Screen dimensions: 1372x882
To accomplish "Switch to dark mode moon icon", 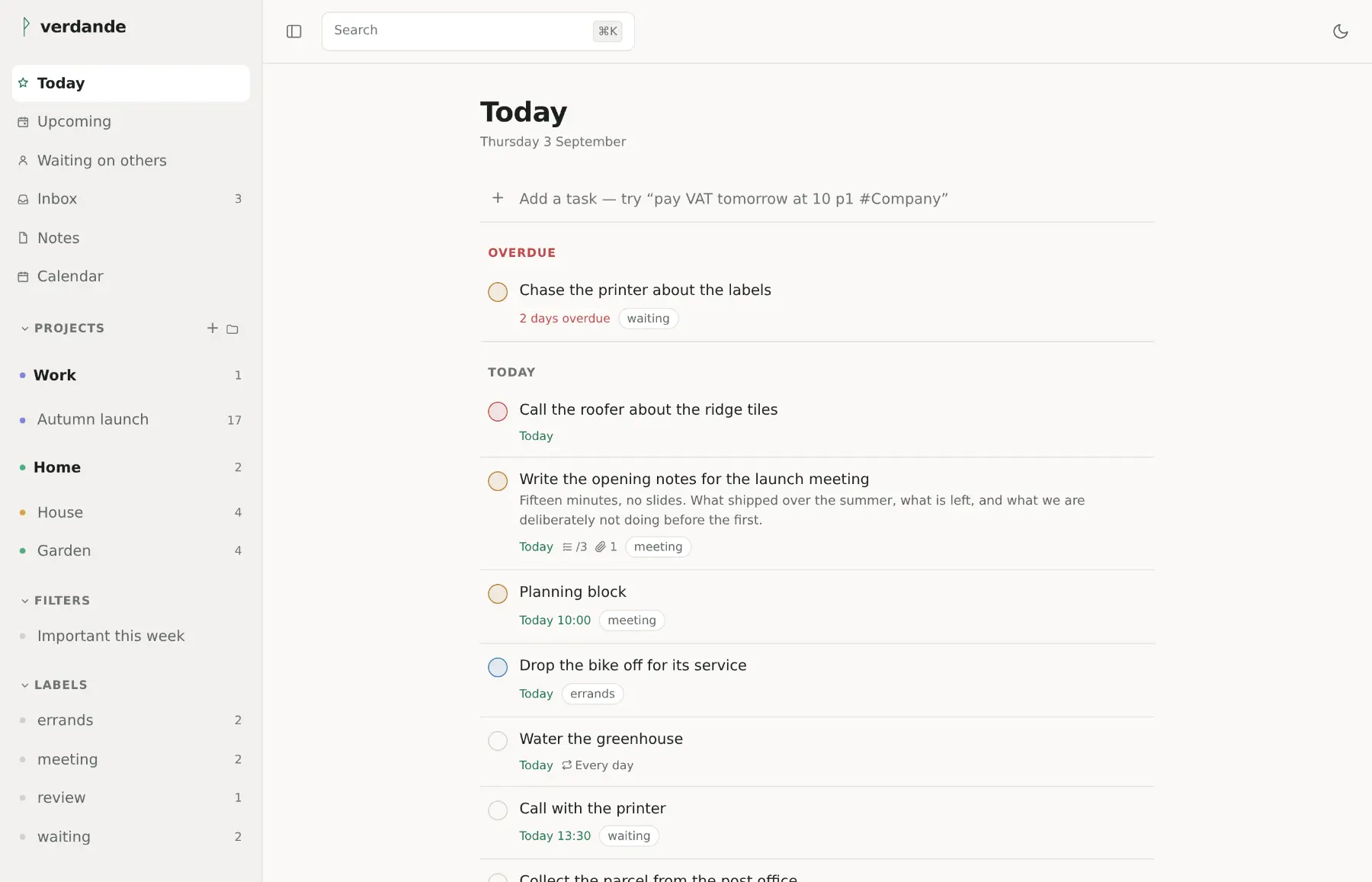I will (x=1341, y=31).
